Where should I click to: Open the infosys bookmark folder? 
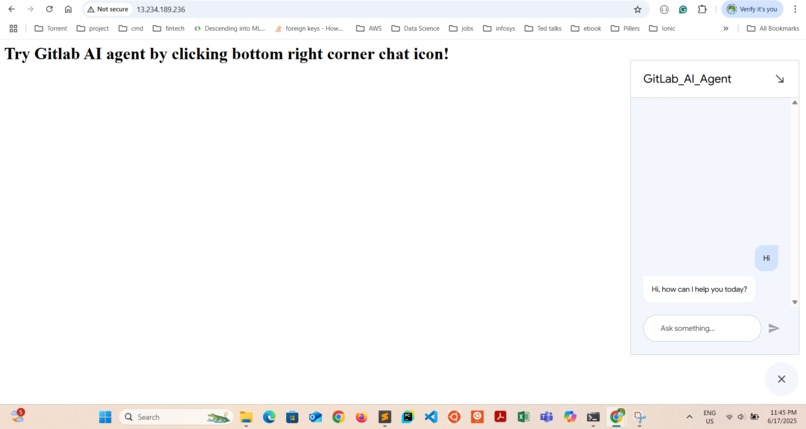pos(499,28)
